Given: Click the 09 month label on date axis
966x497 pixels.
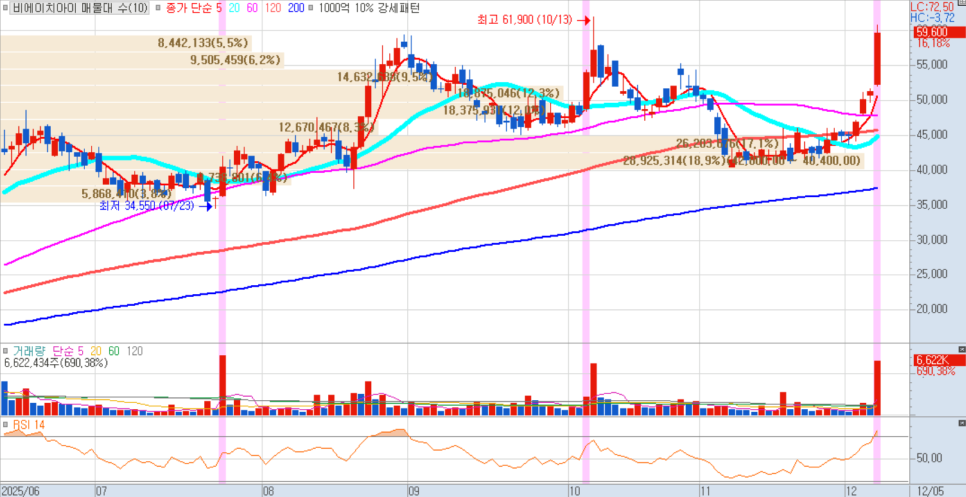Looking at the screenshot, I should (412, 491).
